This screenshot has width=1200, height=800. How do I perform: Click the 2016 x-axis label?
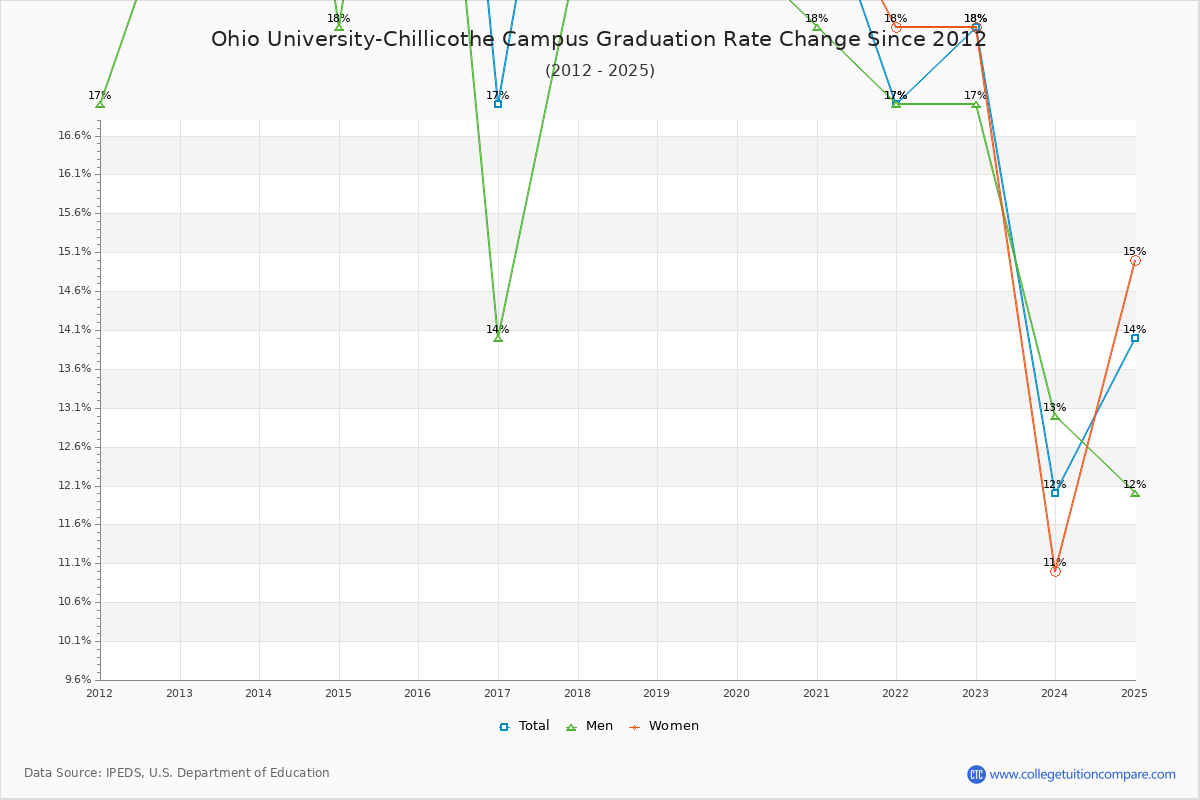tap(418, 693)
